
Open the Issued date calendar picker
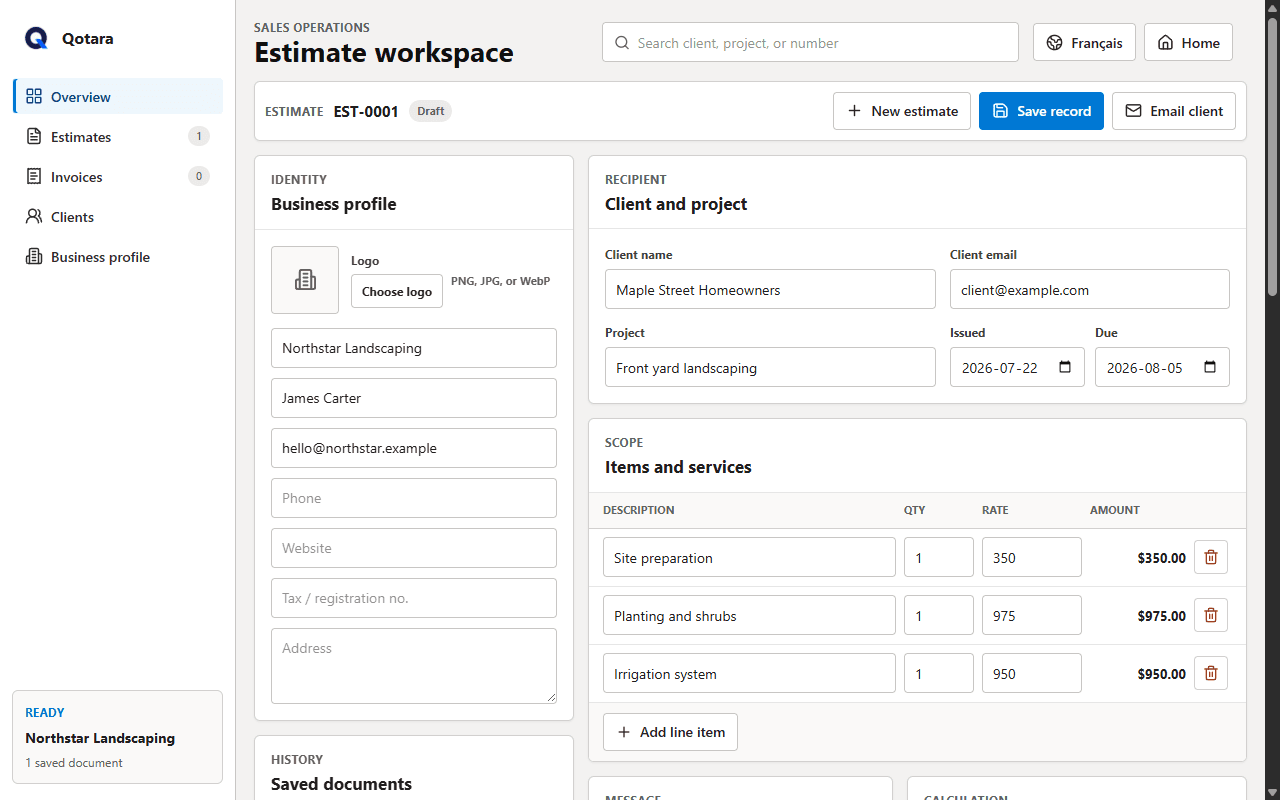click(x=1065, y=367)
